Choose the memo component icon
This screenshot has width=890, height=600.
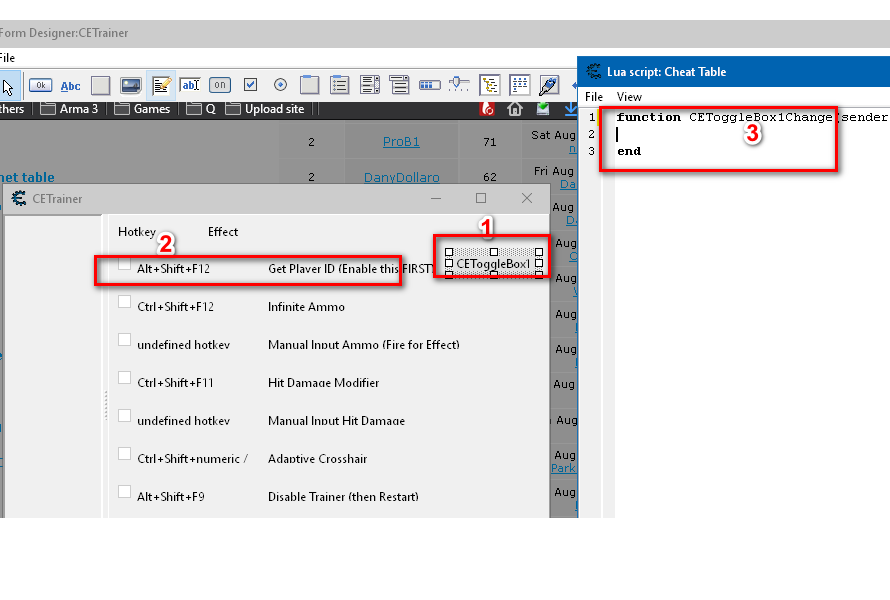coord(160,85)
